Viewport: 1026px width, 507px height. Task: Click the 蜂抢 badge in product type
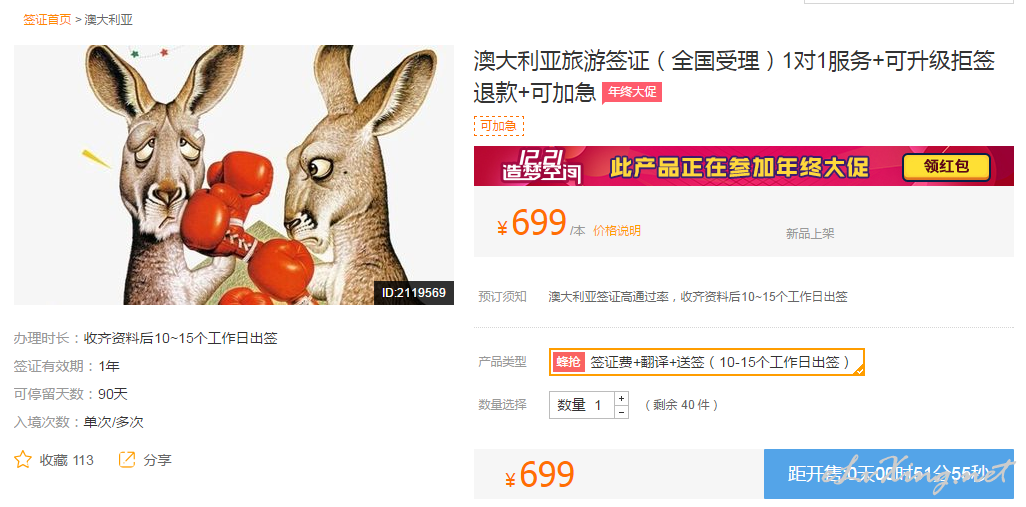[x=568, y=362]
